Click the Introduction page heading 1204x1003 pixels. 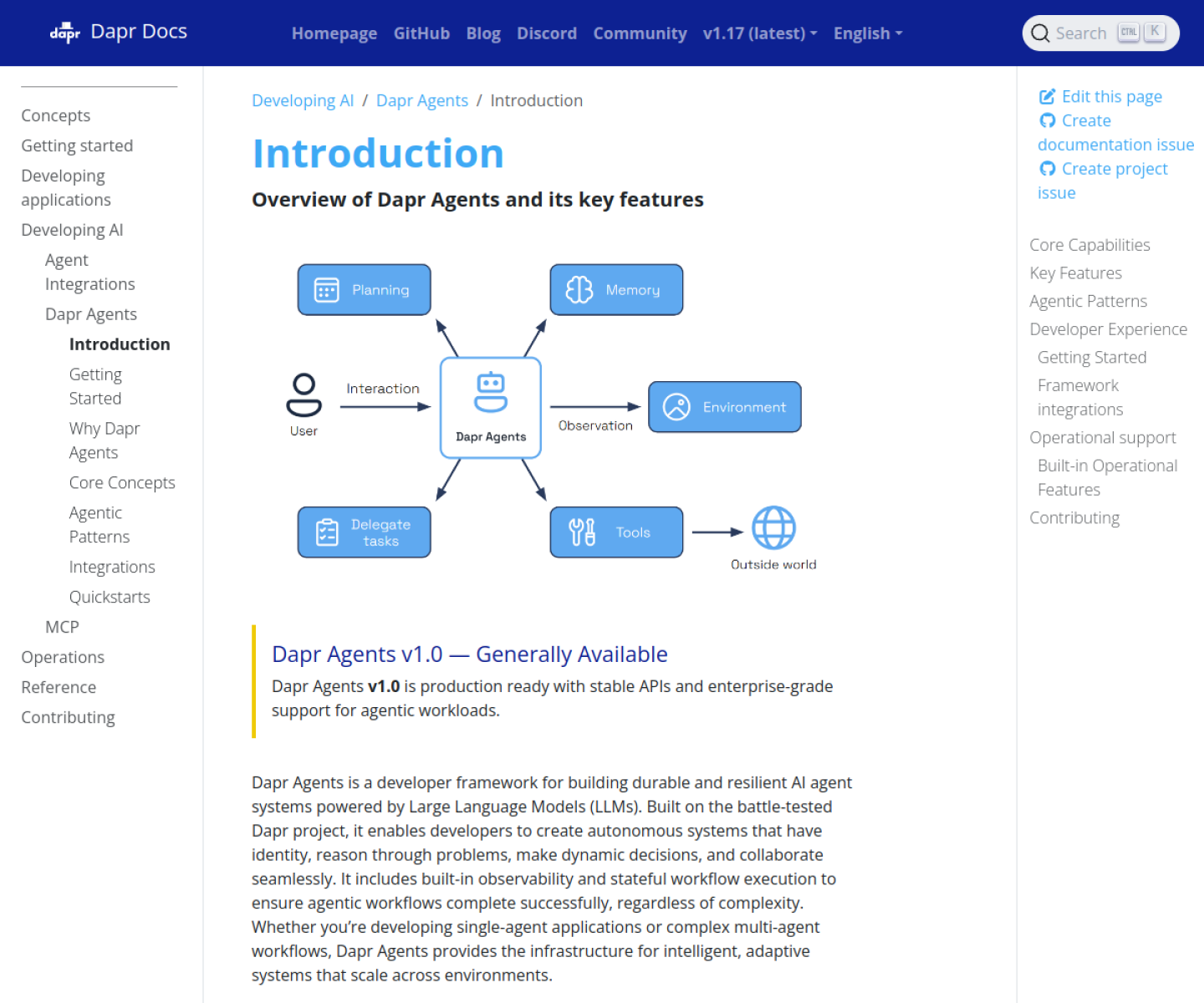378,154
